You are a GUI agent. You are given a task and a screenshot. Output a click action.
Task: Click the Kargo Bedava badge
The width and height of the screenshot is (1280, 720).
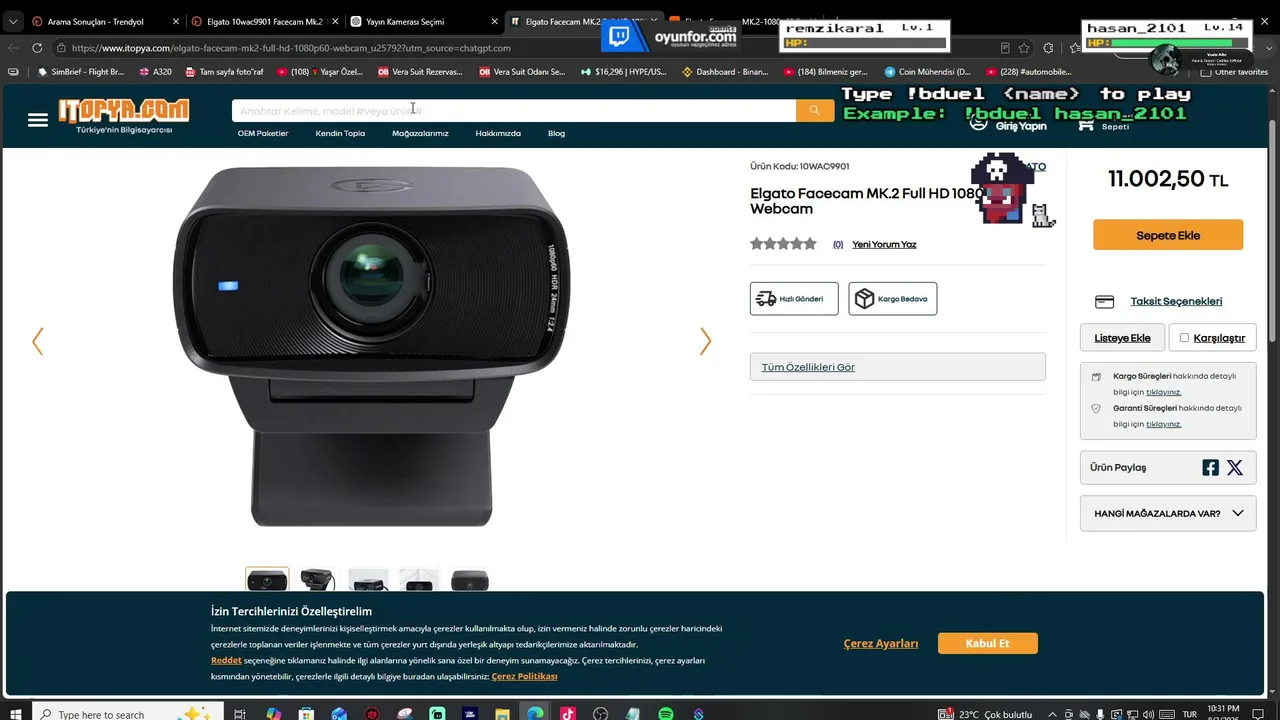pyautogui.click(x=893, y=299)
